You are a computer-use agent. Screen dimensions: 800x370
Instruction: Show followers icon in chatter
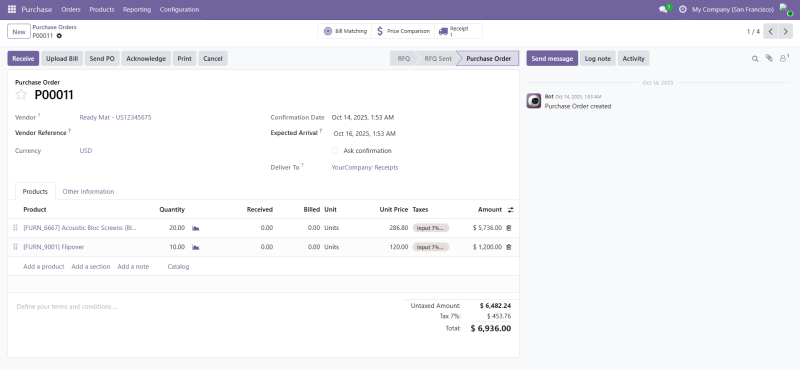point(784,58)
